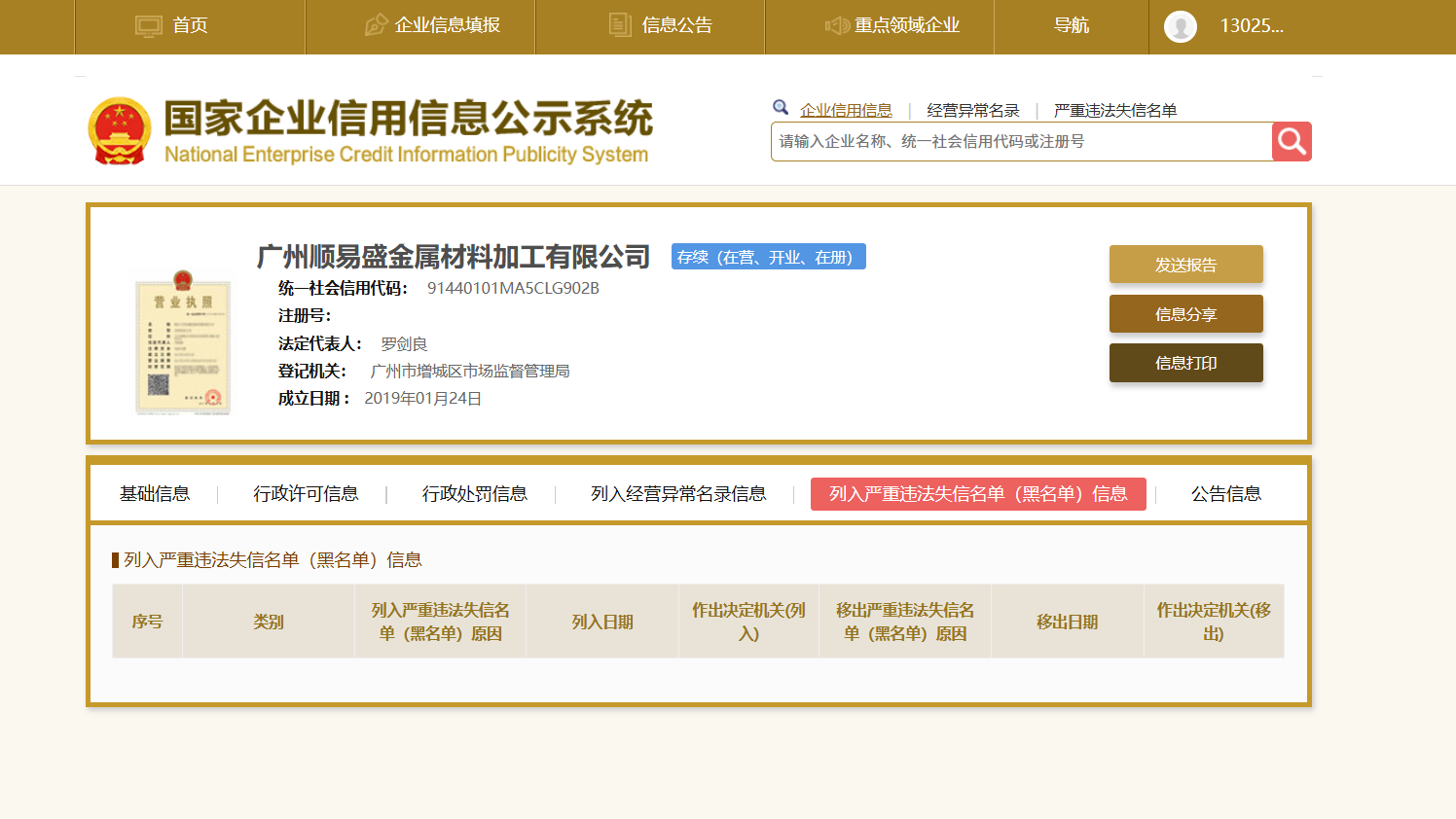Choose the 经营异常名录 search type link

click(x=972, y=111)
